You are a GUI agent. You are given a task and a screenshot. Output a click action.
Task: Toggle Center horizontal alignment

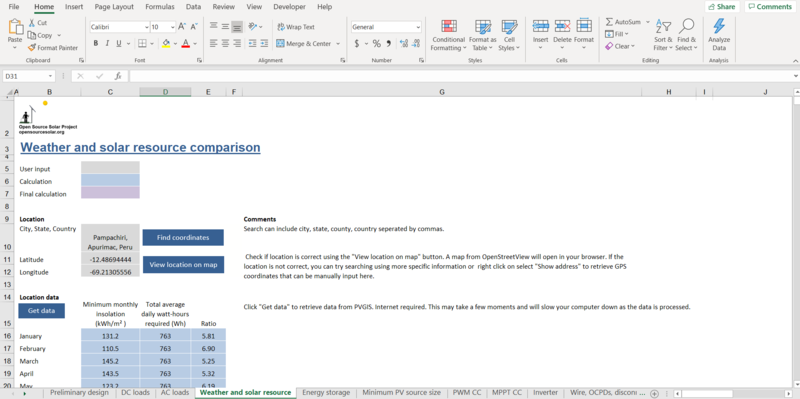(x=225, y=43)
